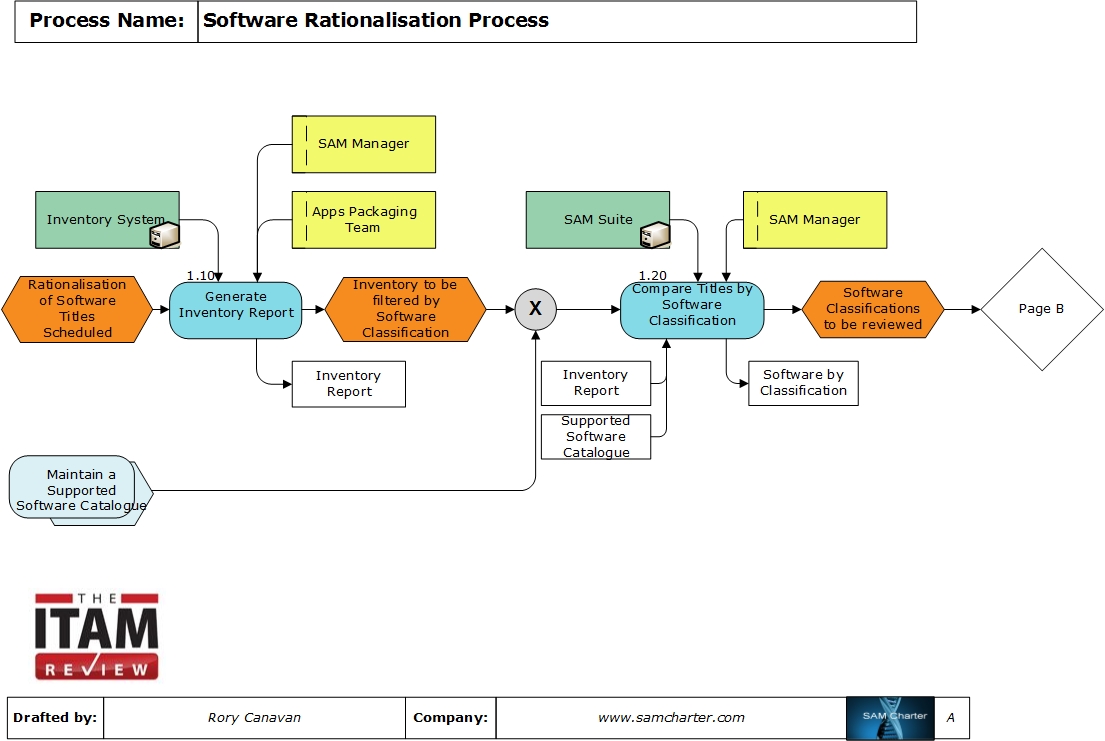The image size is (1105, 741).
Task: Select the Generate Inventory Report process box
Action: click(x=236, y=310)
